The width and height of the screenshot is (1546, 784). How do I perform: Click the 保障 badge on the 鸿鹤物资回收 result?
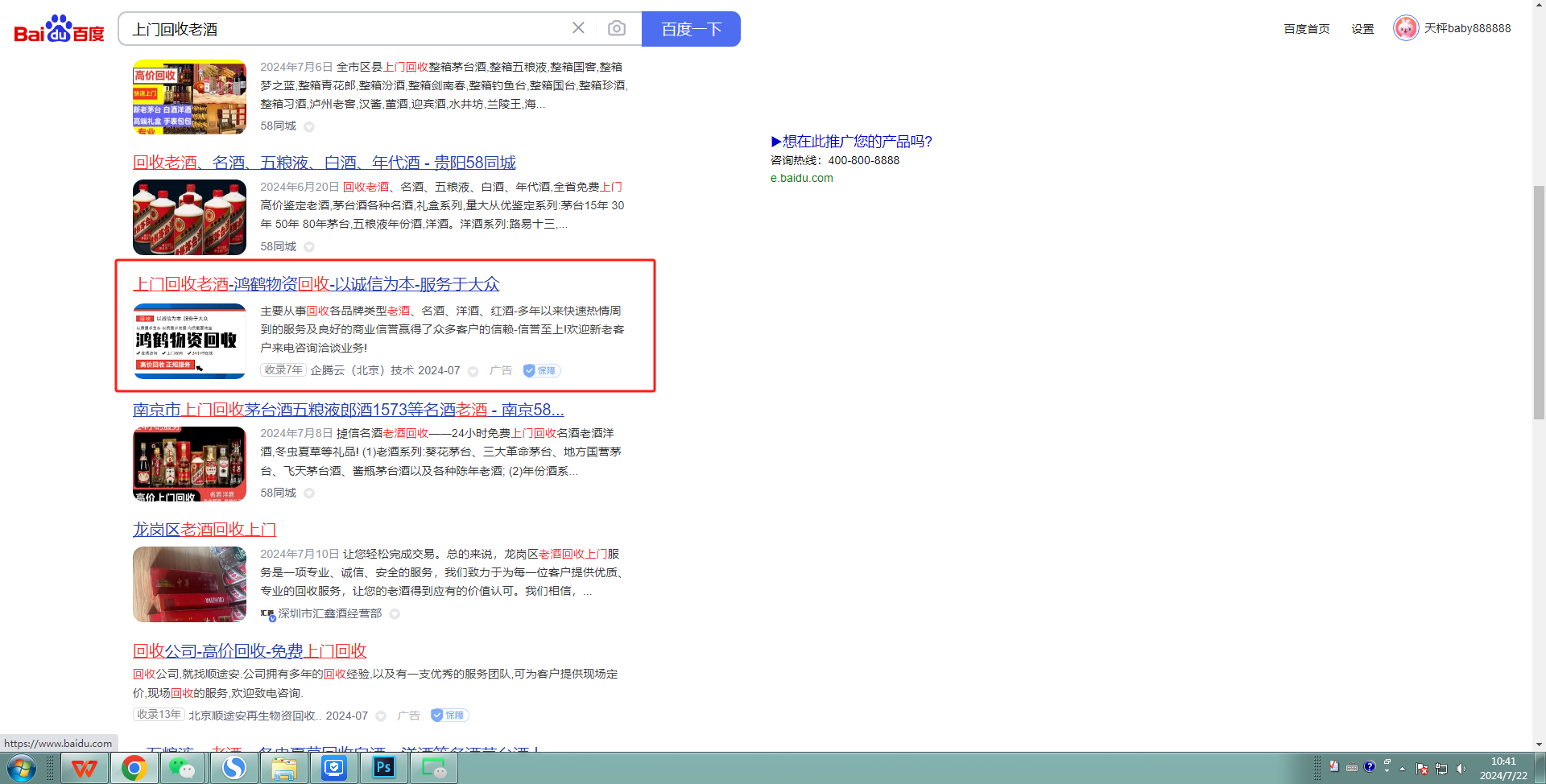[x=541, y=370]
